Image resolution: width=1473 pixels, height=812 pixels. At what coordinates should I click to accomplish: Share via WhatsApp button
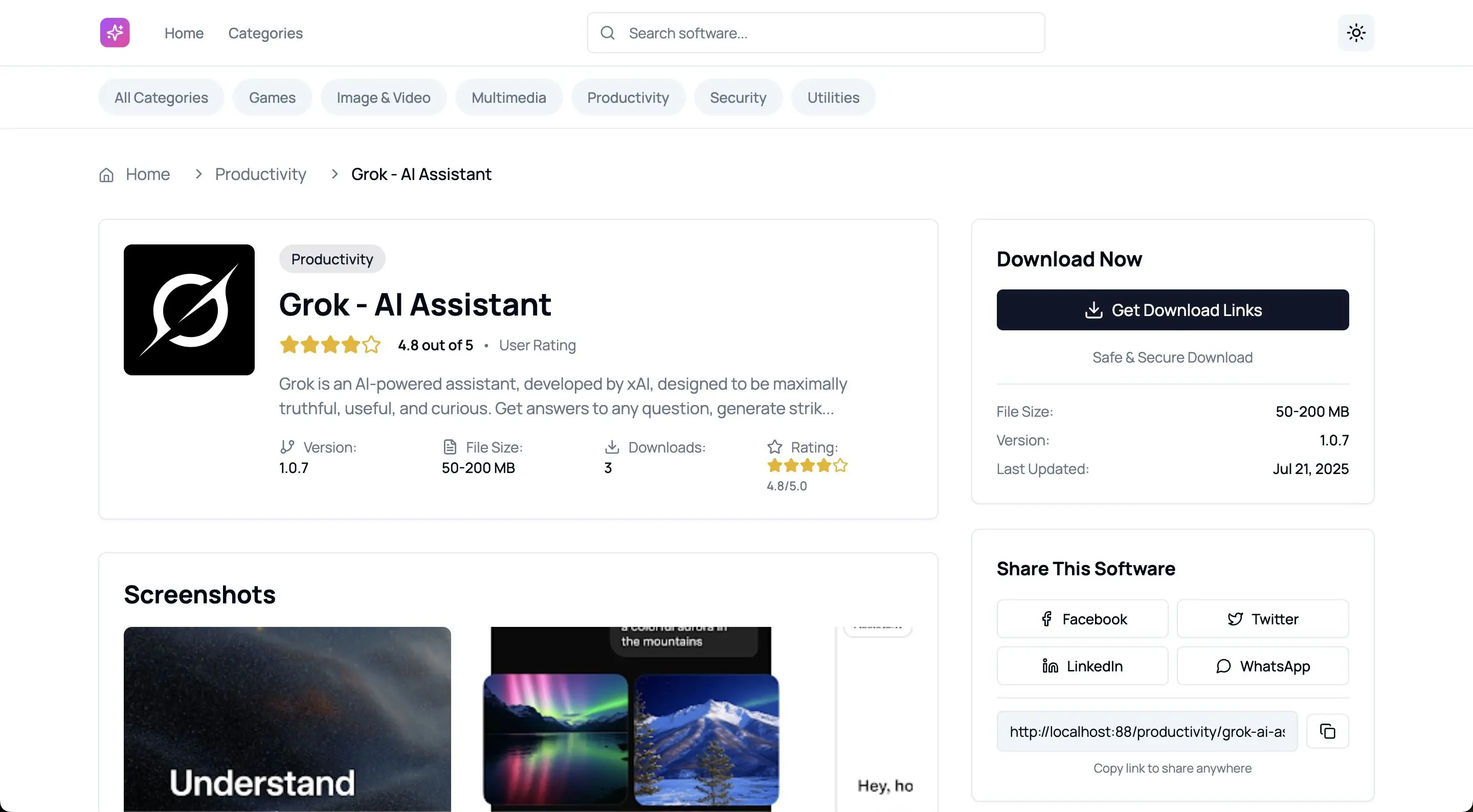(x=1262, y=666)
